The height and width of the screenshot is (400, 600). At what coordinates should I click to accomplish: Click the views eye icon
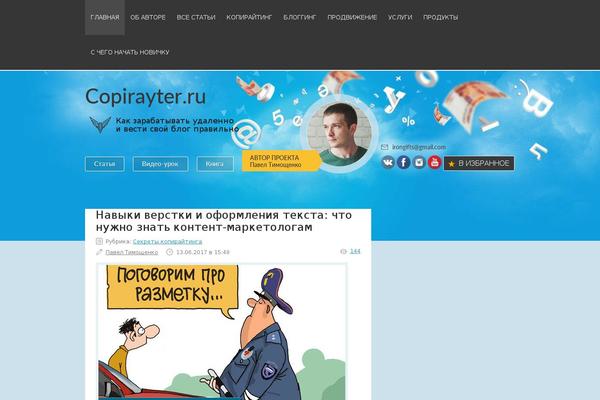tap(343, 251)
